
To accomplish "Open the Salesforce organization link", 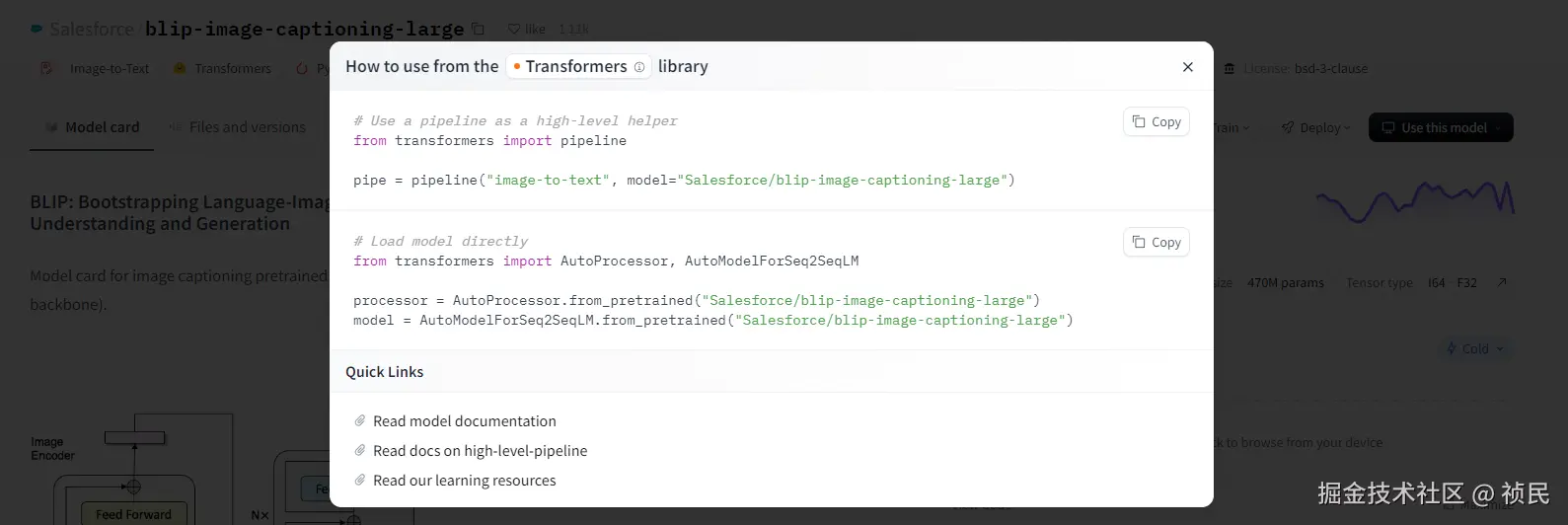I will pyautogui.click(x=92, y=30).
